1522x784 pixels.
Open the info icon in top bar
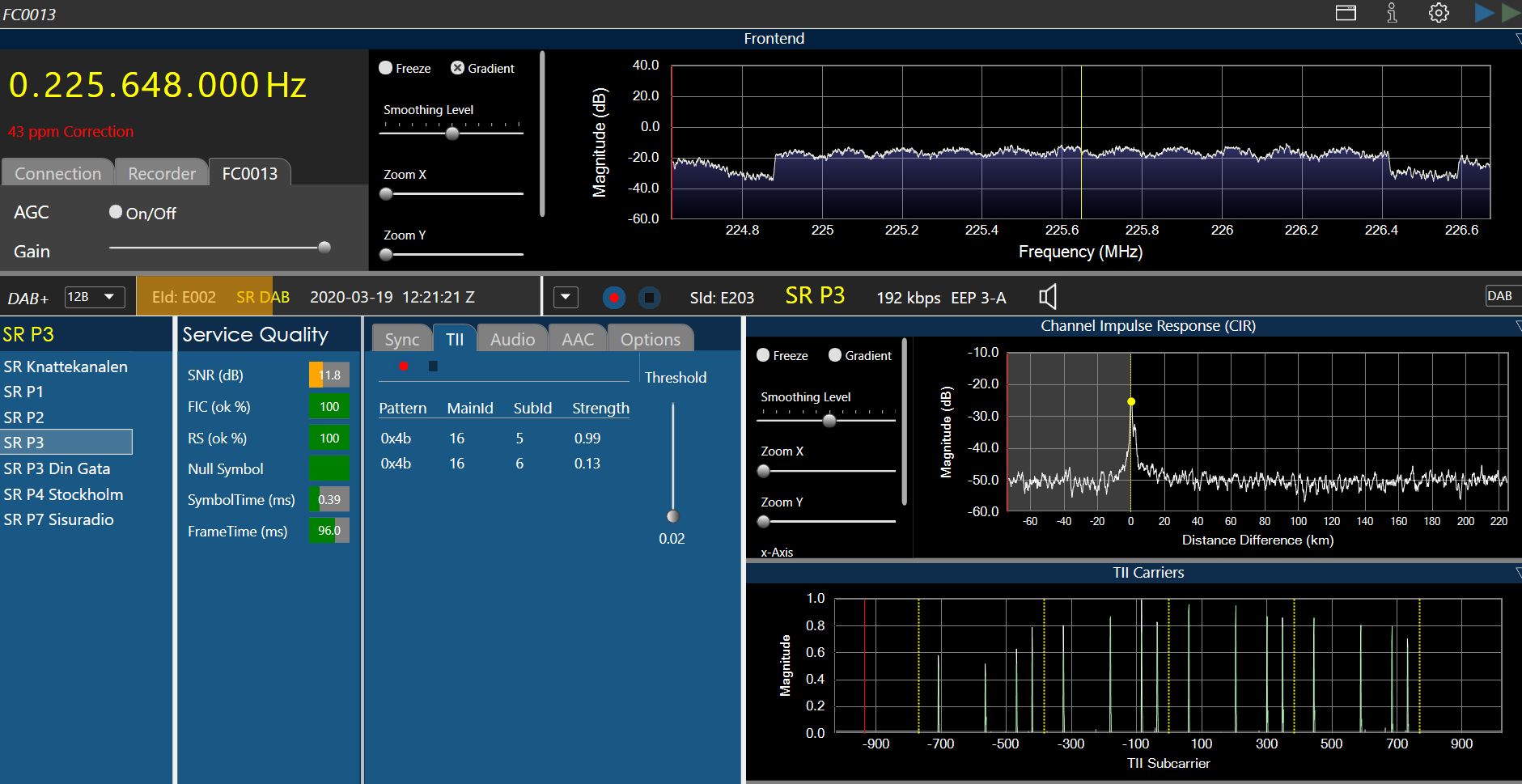[1392, 13]
